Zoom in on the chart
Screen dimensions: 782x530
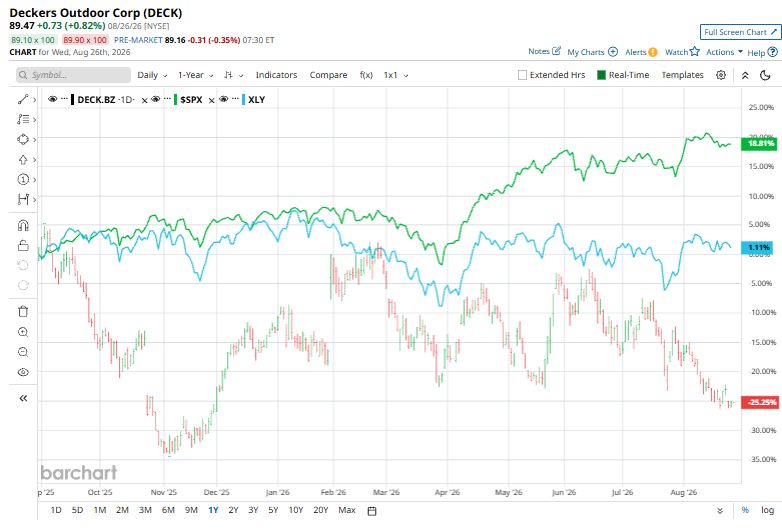[23, 332]
